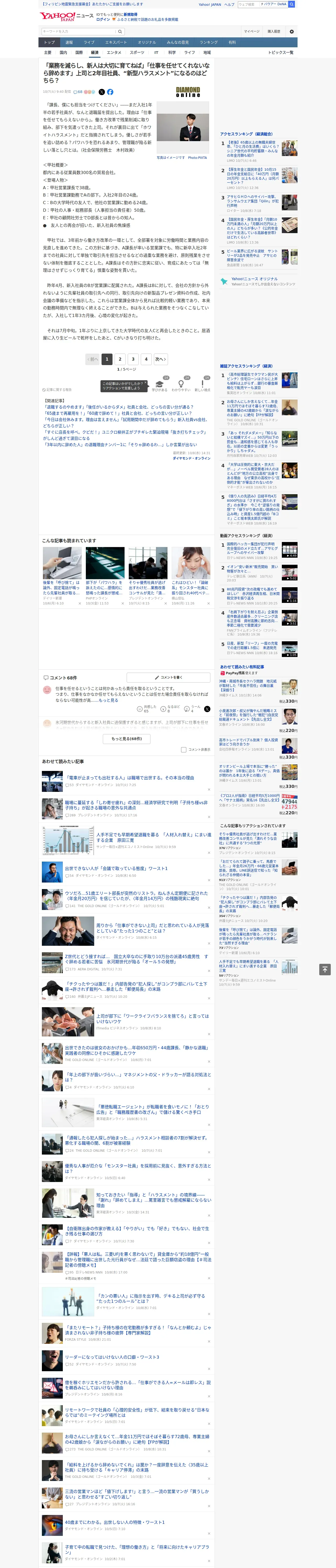
Task: Open article 上司が部下にワークライフバランスを捨てろ
Action: [x=153, y=1019]
